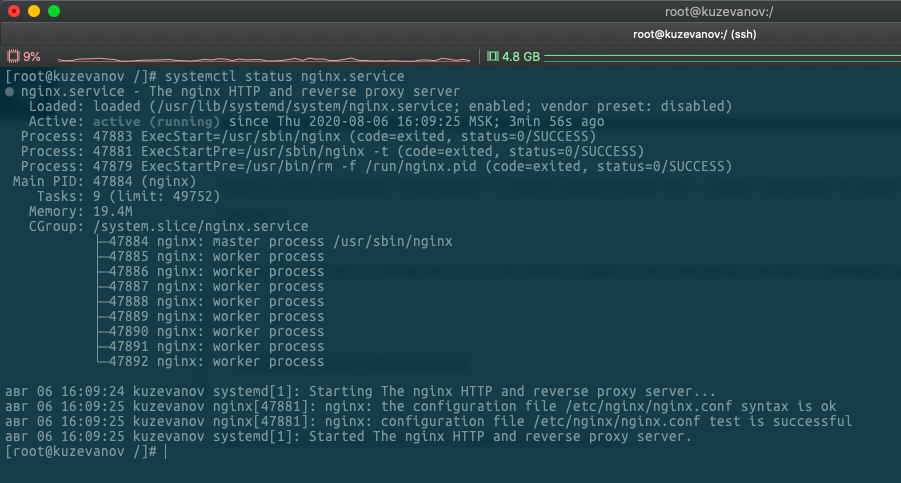Click the 9% CPU load value

pyautogui.click(x=32, y=57)
